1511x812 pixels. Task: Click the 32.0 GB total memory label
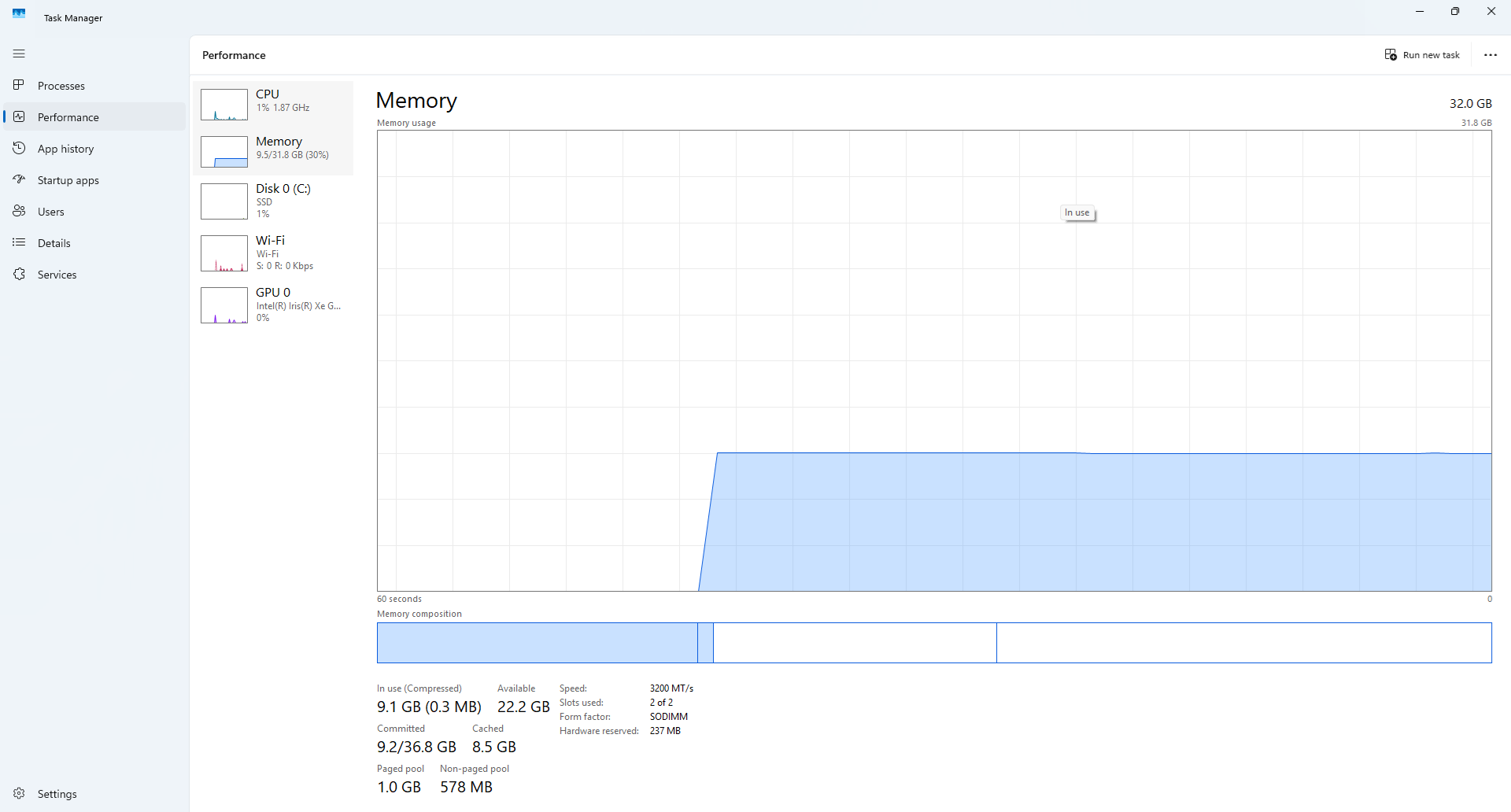[1470, 103]
